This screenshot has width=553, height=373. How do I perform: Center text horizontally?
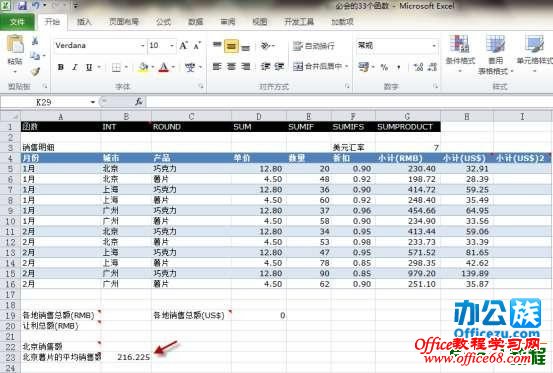[x=231, y=66]
